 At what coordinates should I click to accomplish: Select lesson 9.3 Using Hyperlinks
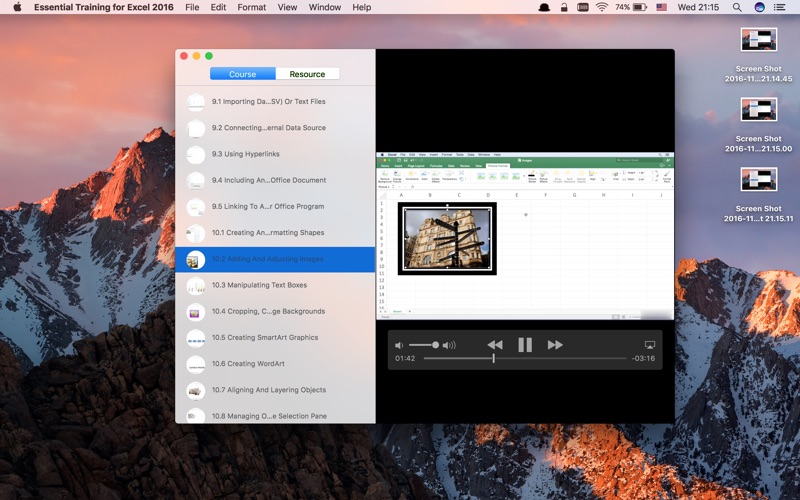[275, 154]
